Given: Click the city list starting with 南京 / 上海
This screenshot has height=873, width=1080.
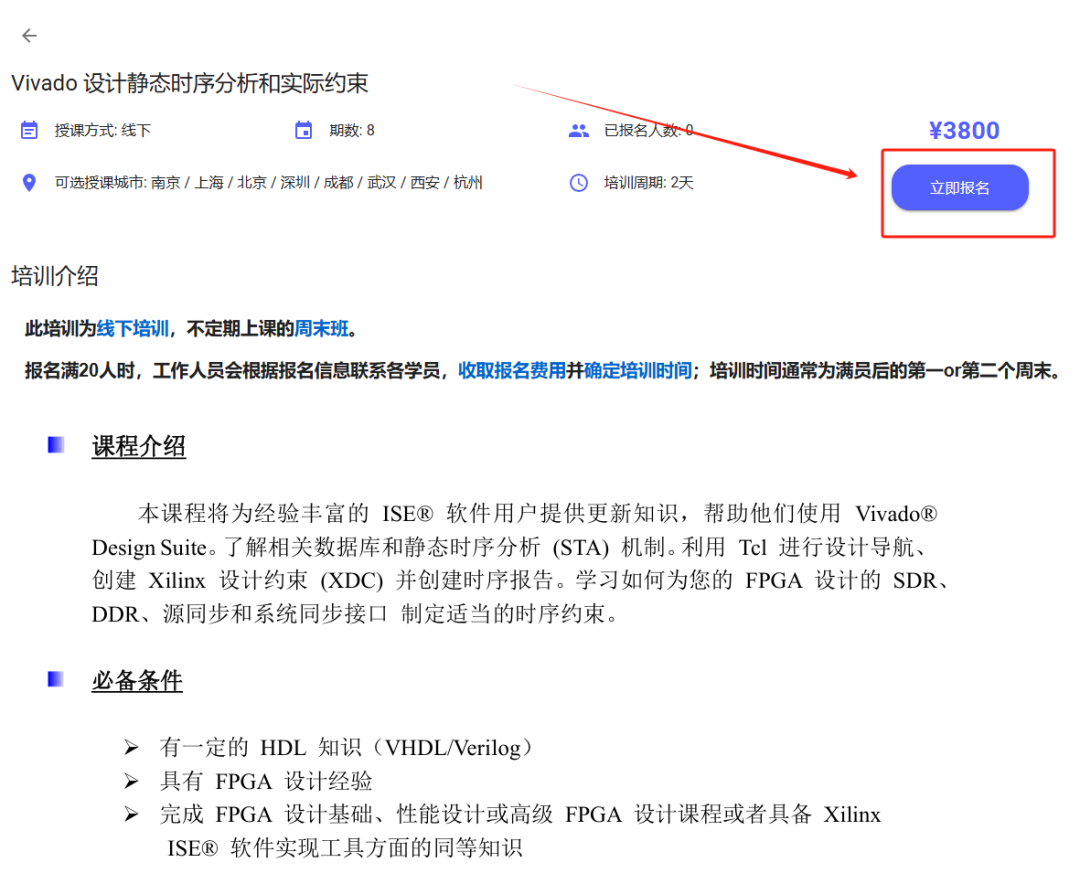Looking at the screenshot, I should (x=316, y=183).
